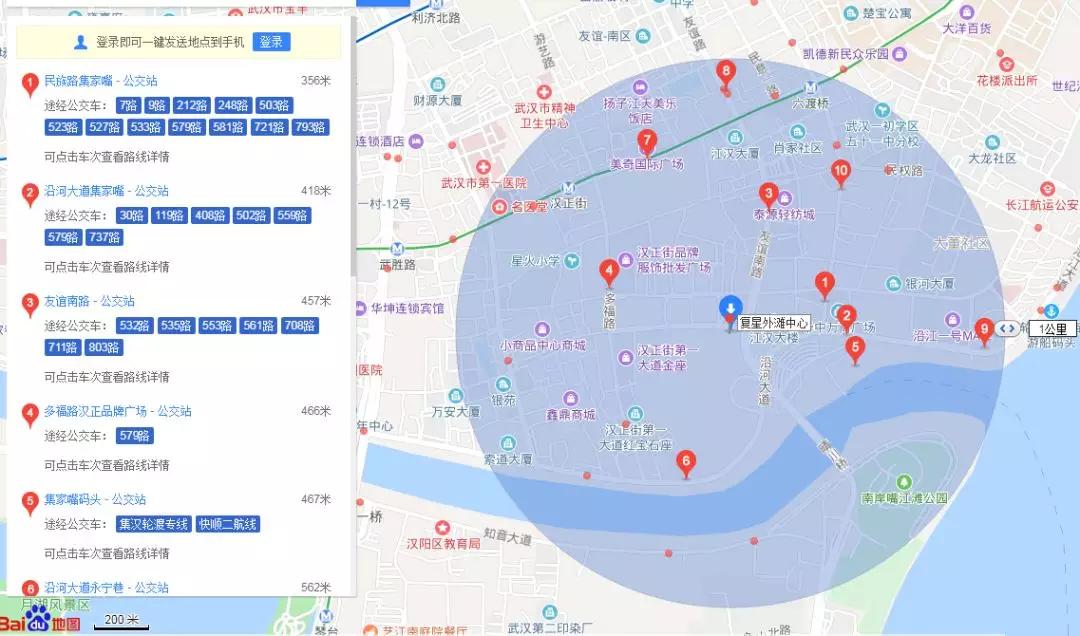Image resolution: width=1080 pixels, height=636 pixels.
Task: Click the 1公里 radius label
Action: (1053, 329)
